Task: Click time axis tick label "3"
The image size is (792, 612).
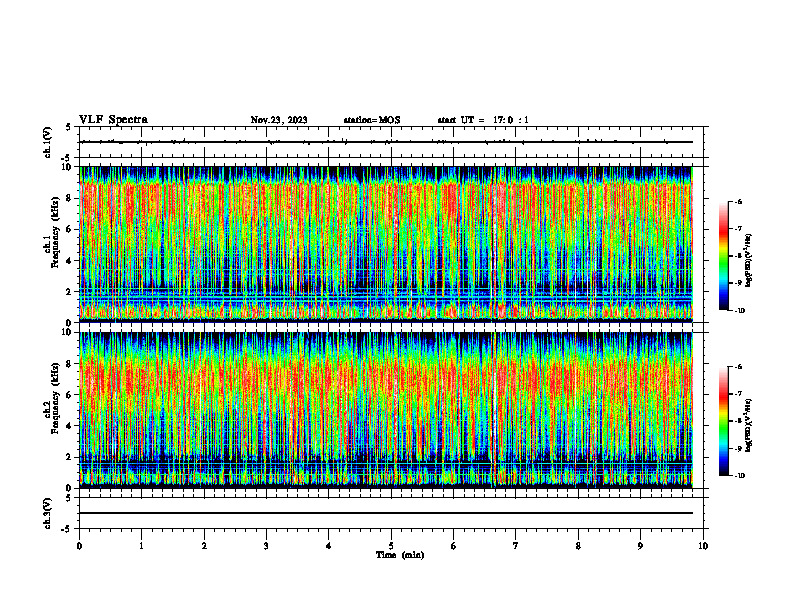Action: 266,546
